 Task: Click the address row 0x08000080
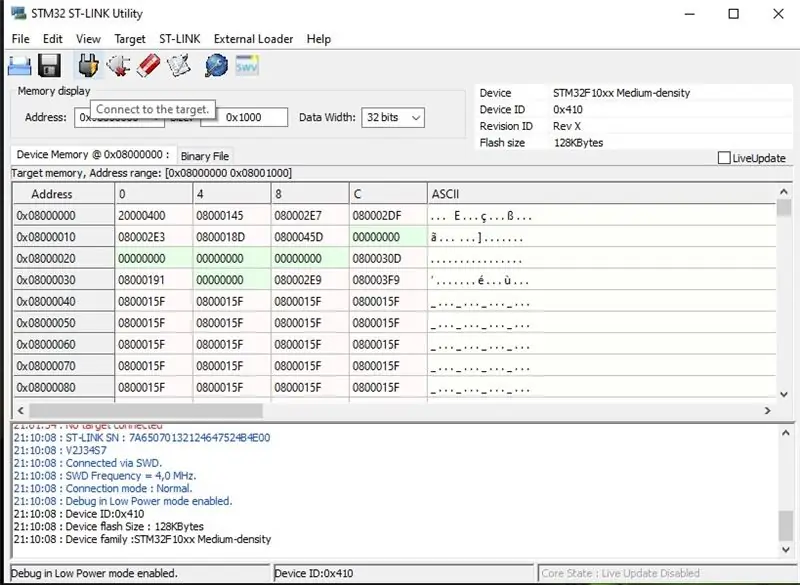coord(63,387)
